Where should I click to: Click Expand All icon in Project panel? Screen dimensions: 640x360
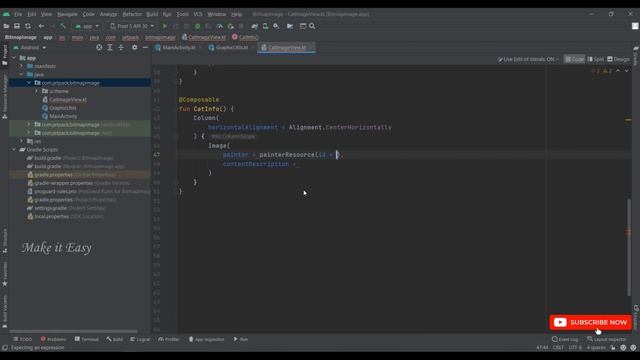click(110, 47)
